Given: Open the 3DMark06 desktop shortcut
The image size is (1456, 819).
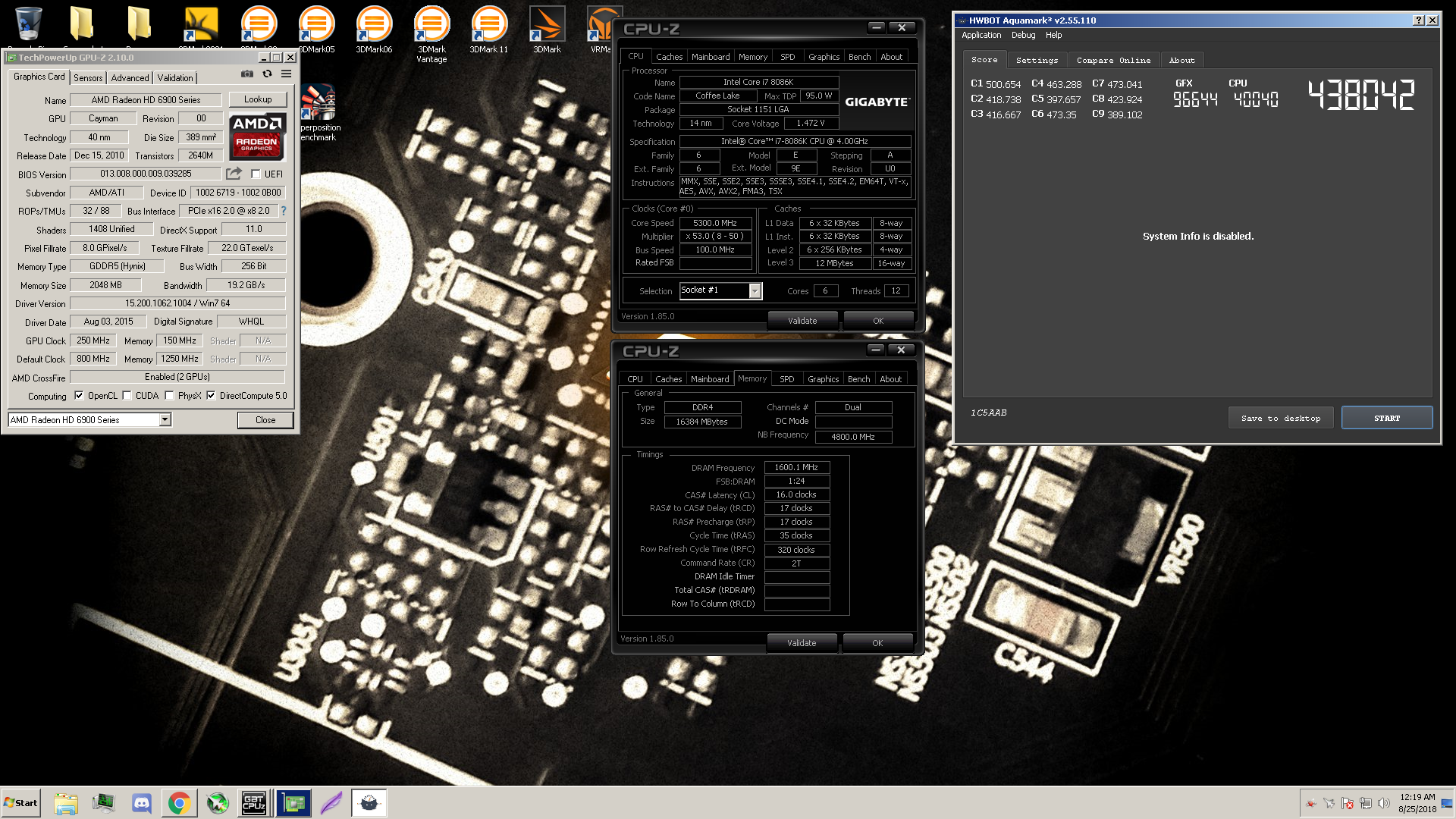Looking at the screenshot, I should tap(374, 30).
